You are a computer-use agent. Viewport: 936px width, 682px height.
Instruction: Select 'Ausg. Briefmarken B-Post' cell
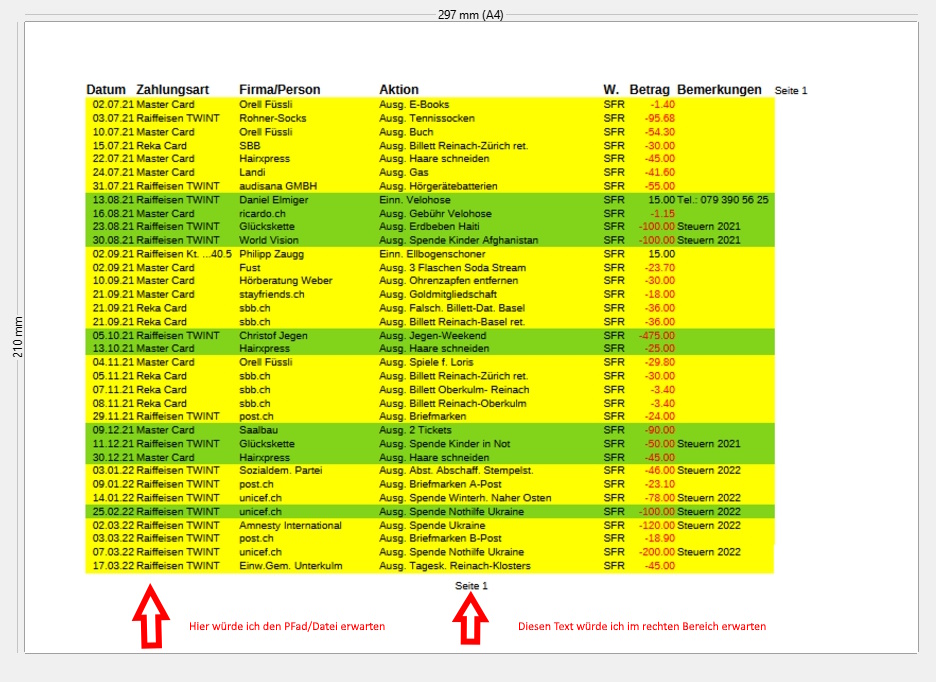(x=441, y=538)
